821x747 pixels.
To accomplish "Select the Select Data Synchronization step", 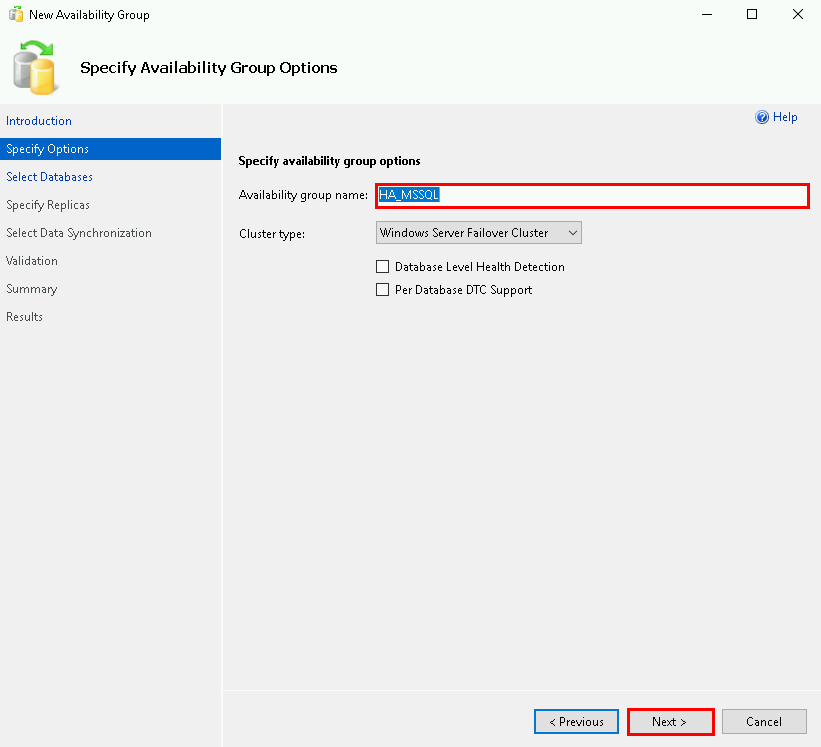I will 79,233.
